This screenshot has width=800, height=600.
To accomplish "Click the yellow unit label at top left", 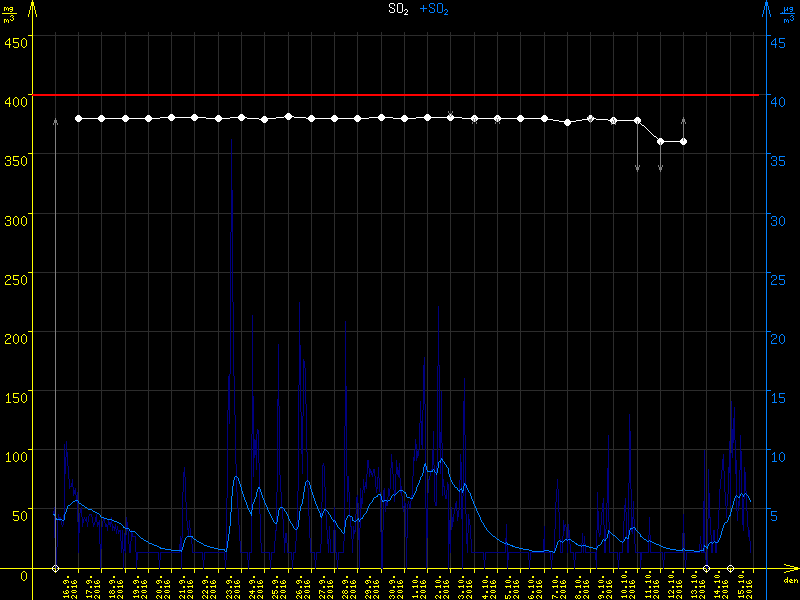I will pyautogui.click(x=10, y=14).
